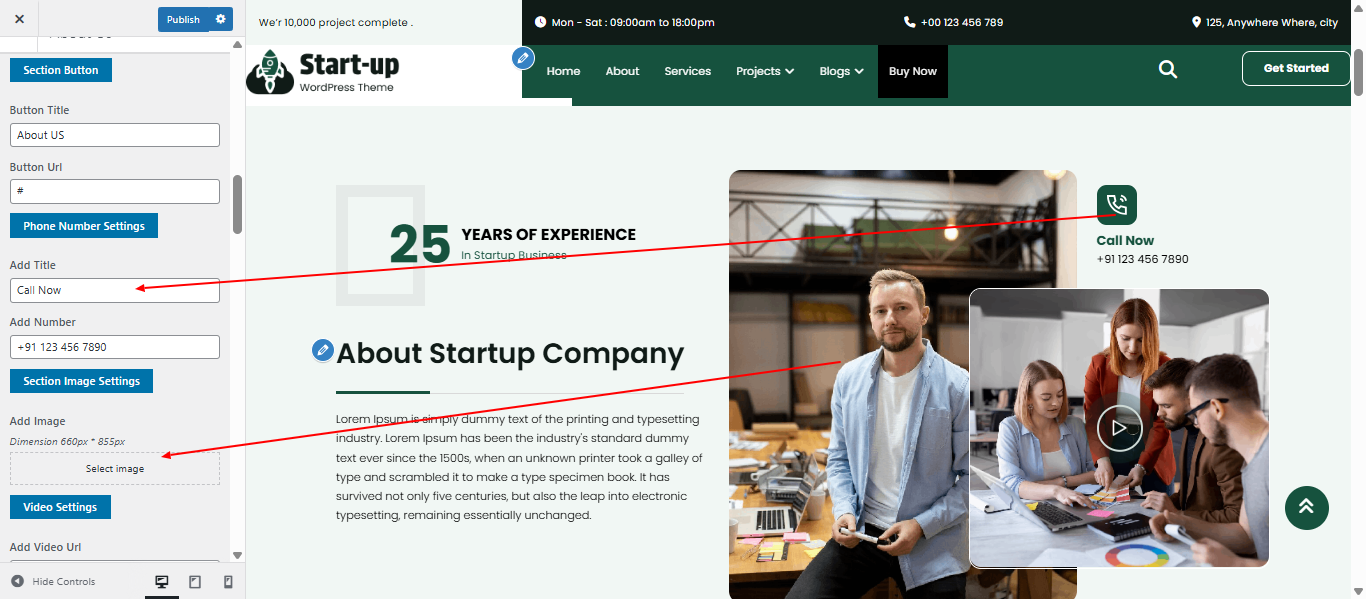This screenshot has width=1366, height=599.
Task: Click the customizer panel scrollbar thumb
Action: point(237,204)
